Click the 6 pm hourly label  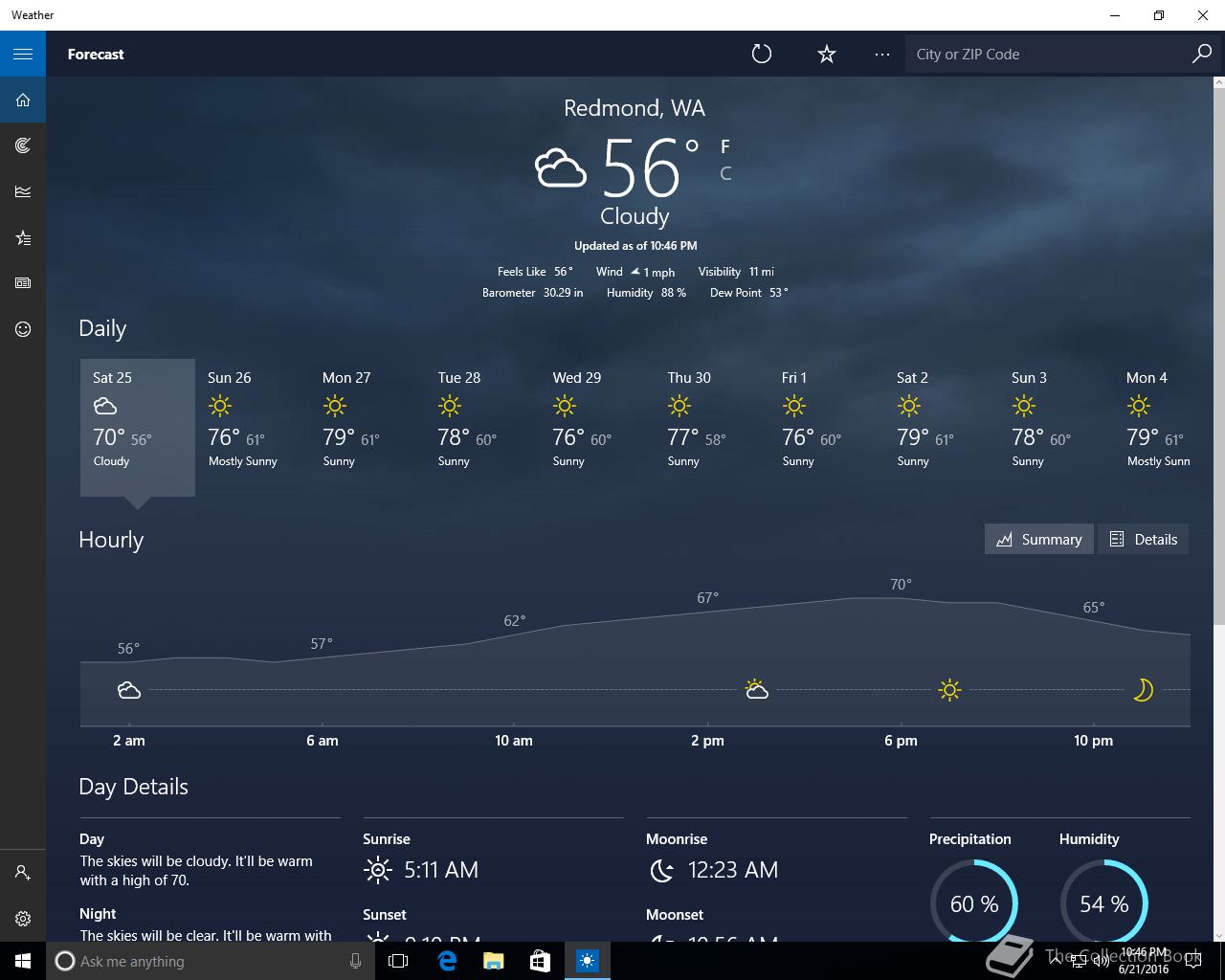click(x=901, y=740)
